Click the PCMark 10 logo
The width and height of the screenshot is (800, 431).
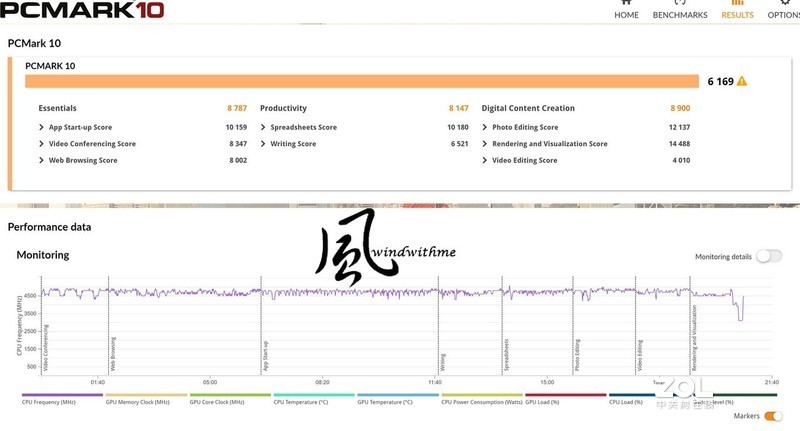[82, 10]
